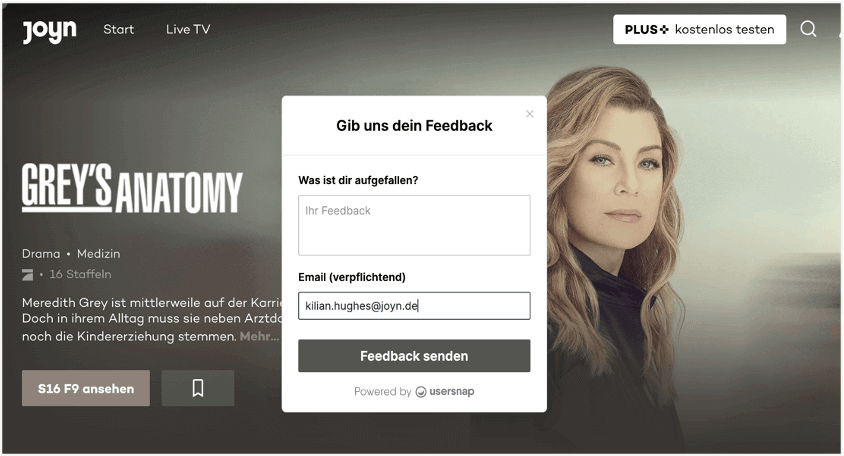Click the usersnap logo icon
This screenshot has width=844, height=456.
point(421,392)
